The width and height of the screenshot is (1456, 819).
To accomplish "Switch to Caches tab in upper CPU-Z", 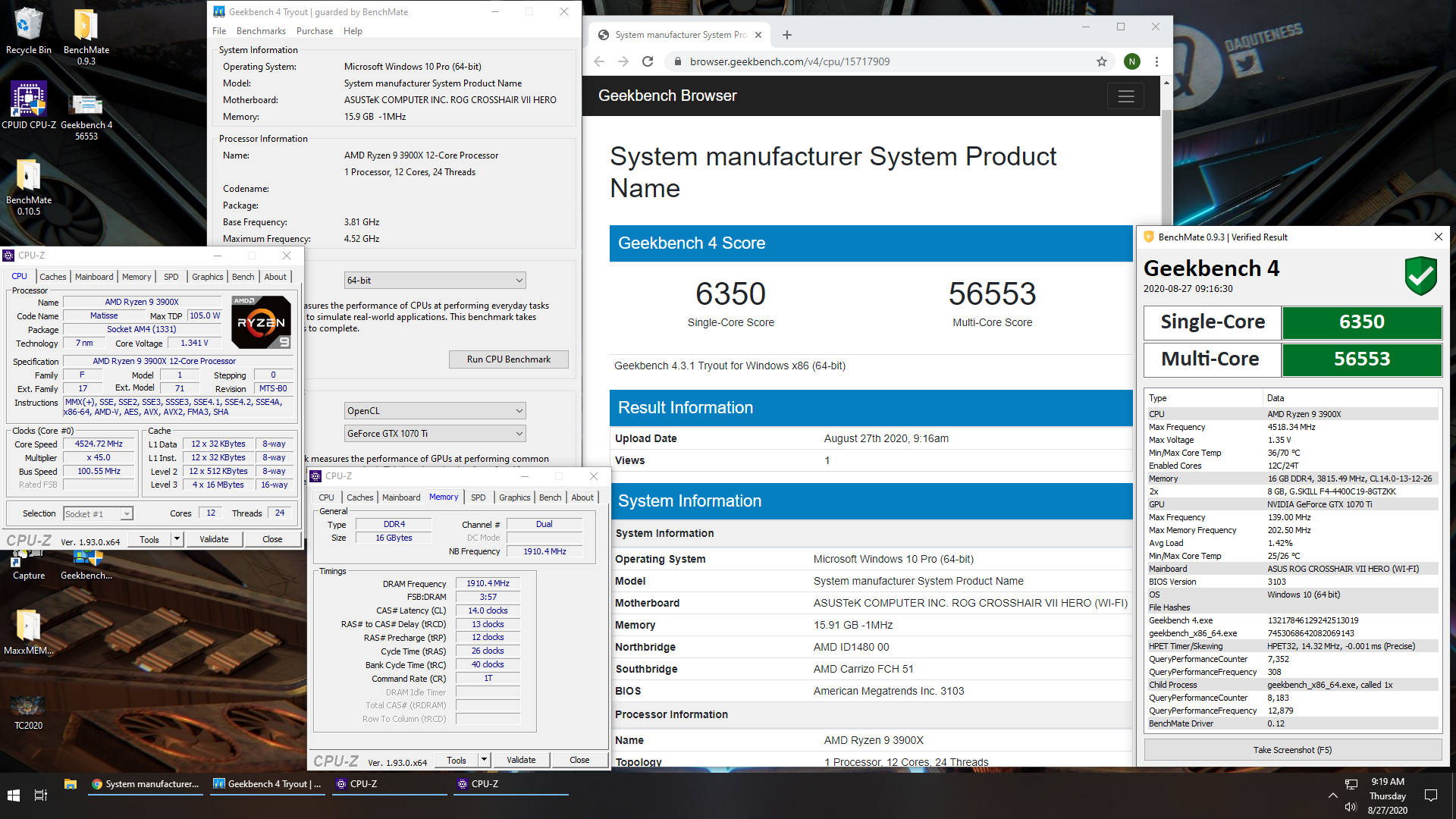I will pyautogui.click(x=52, y=277).
